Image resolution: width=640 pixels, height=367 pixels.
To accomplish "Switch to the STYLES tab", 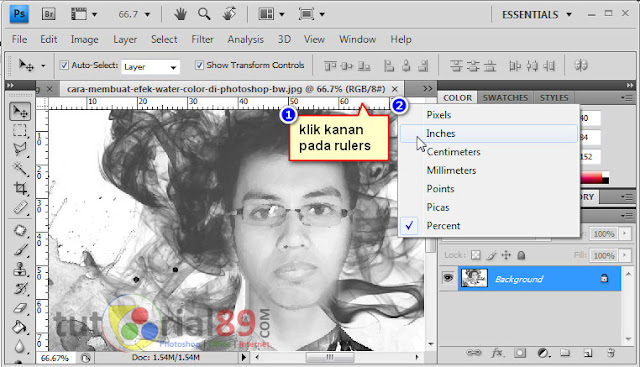I will point(554,98).
